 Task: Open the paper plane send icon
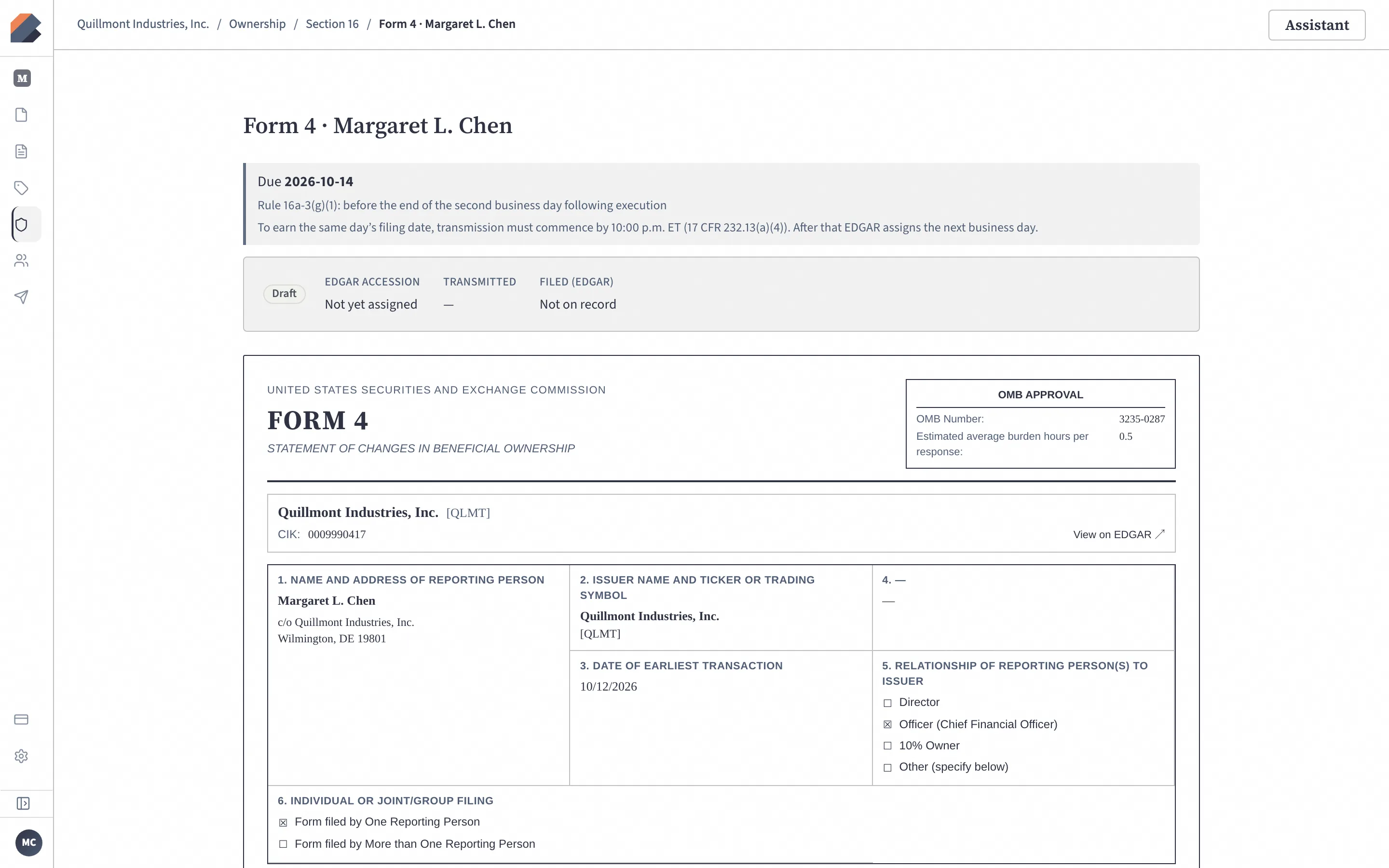[x=21, y=297]
